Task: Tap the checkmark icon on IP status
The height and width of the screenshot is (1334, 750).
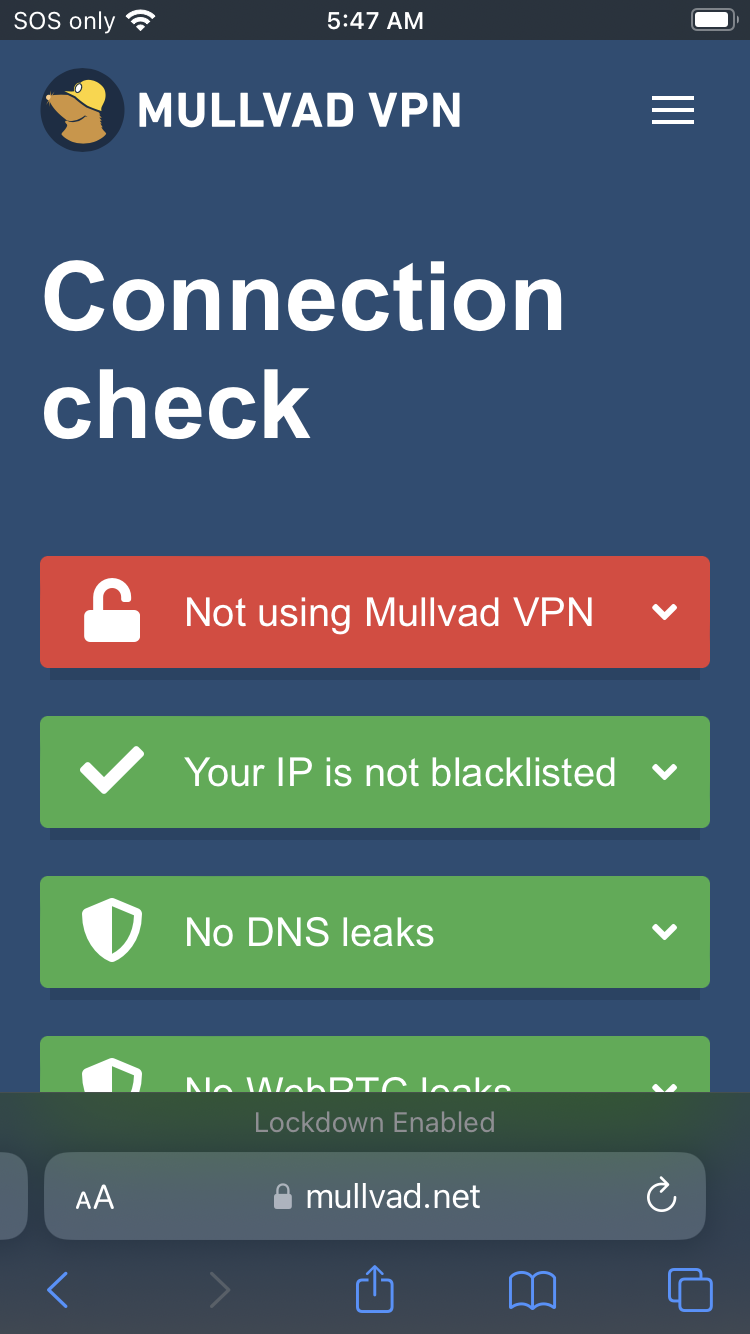Action: 112,772
